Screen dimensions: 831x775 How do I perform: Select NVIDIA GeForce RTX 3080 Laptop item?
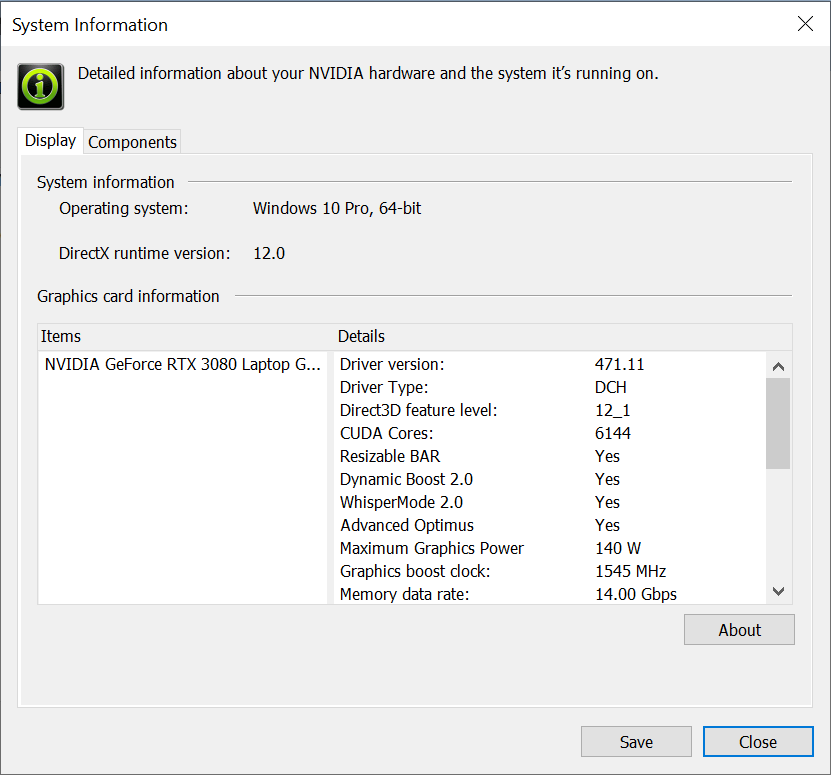pos(183,364)
